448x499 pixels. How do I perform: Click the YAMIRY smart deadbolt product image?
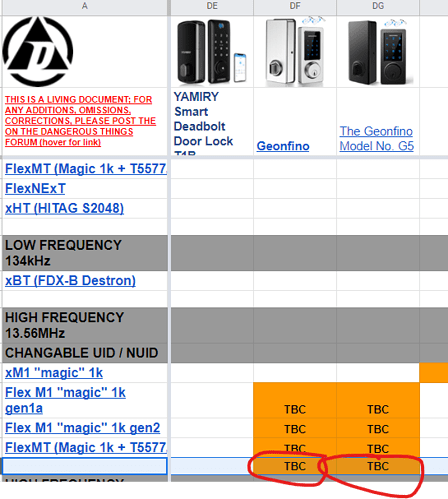(x=212, y=52)
